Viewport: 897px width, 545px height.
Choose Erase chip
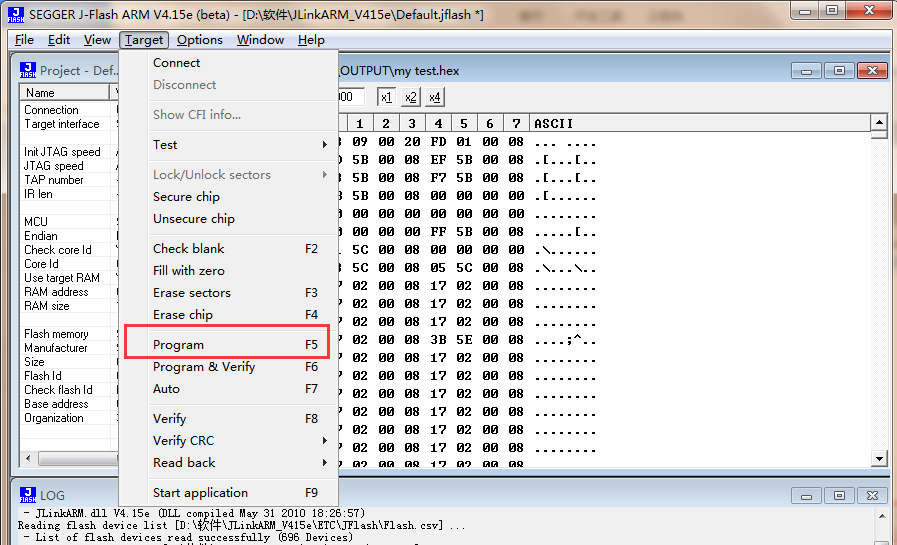click(229, 315)
